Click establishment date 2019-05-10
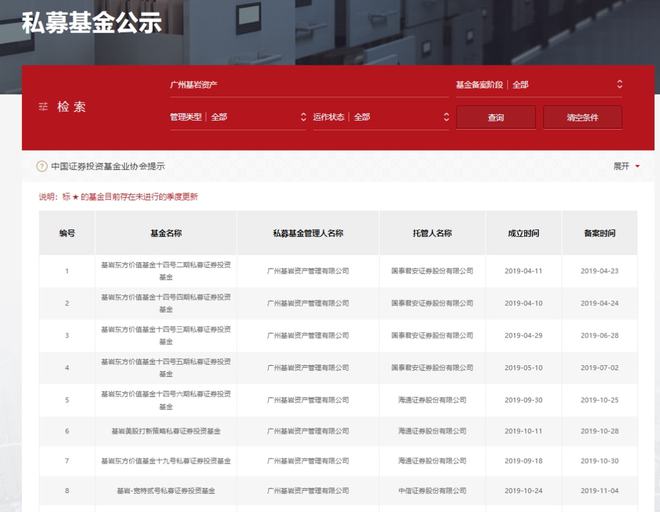Screen dimensions: 660x512 pos(524,368)
